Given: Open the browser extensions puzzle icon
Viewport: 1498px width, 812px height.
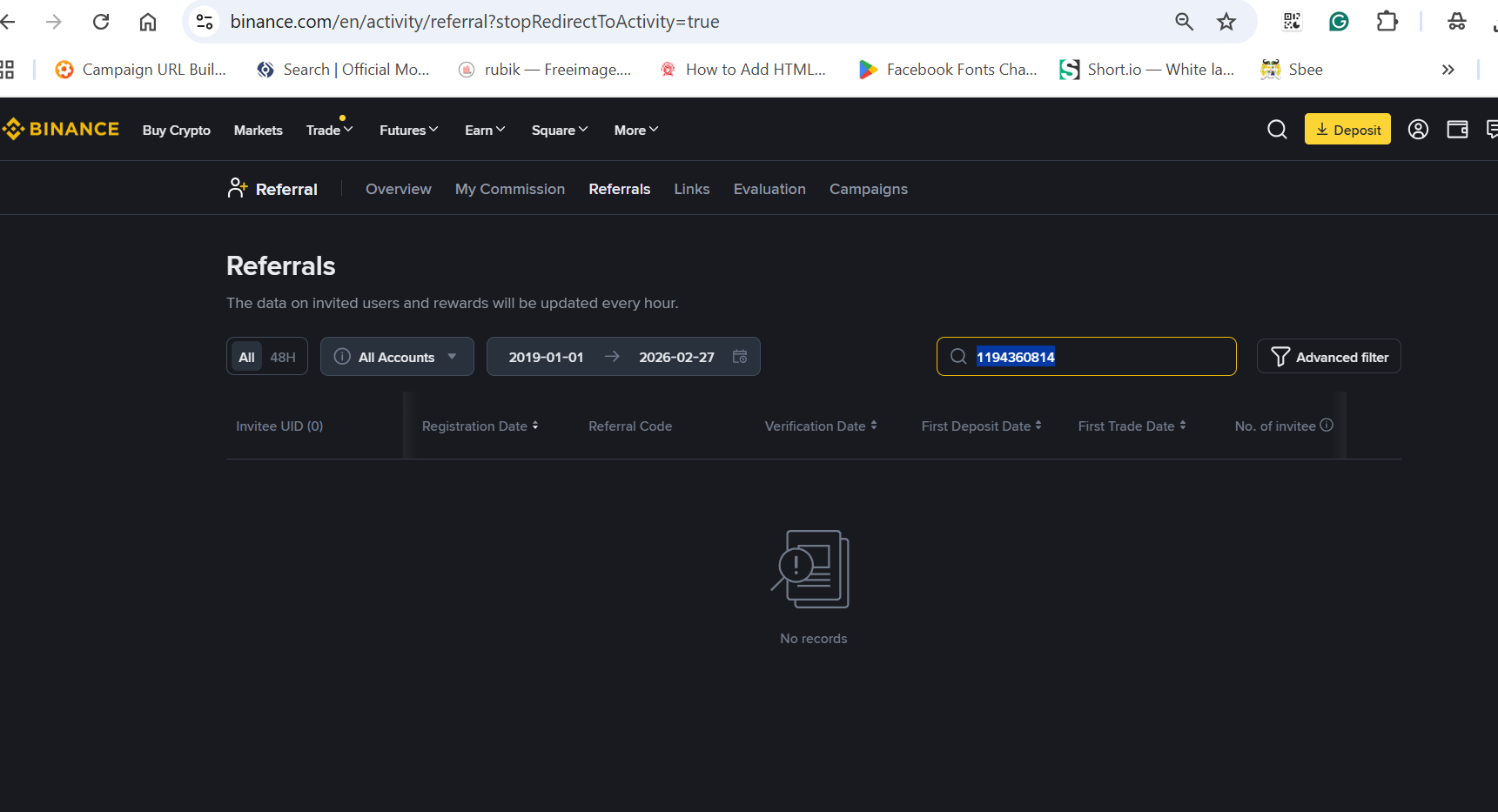Looking at the screenshot, I should coord(1387,22).
